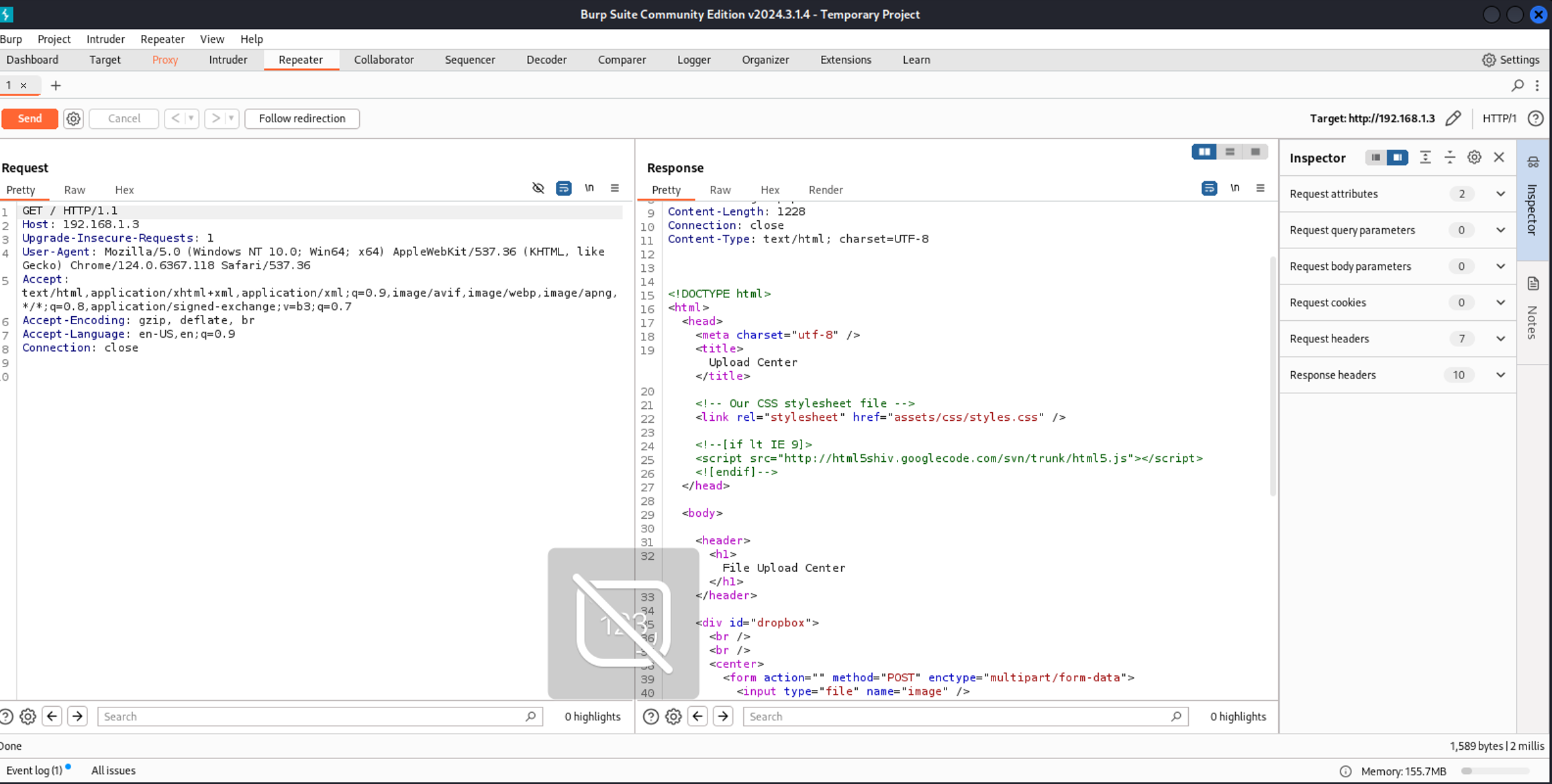Toggle Response show newline characters
The image size is (1552, 784).
pyautogui.click(x=1235, y=188)
